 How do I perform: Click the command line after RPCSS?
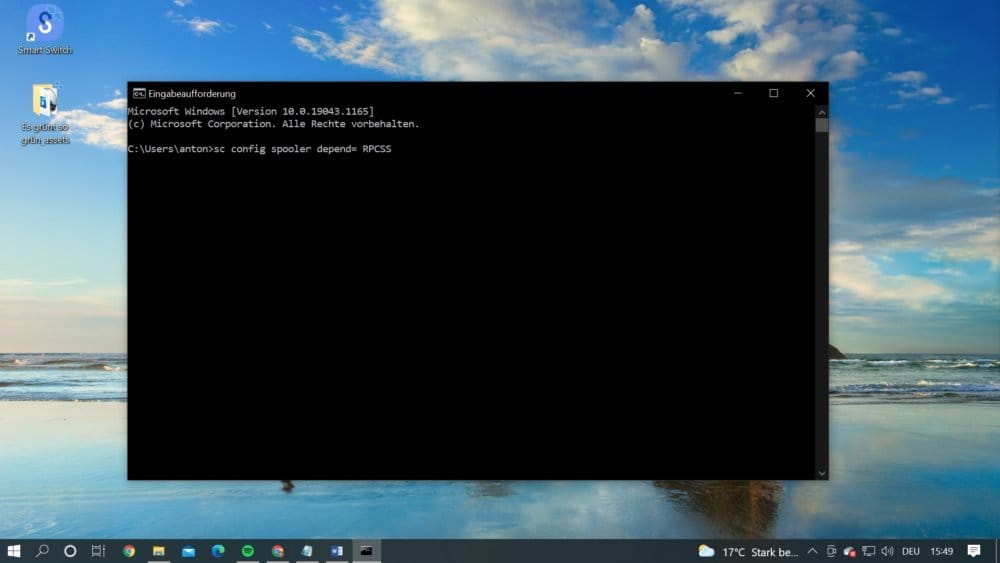tap(395, 149)
